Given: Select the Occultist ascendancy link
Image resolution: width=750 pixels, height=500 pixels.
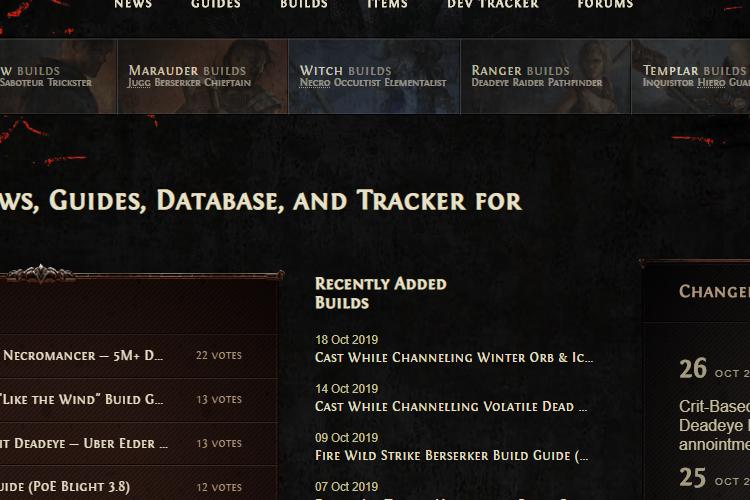Looking at the screenshot, I should pos(357,83).
